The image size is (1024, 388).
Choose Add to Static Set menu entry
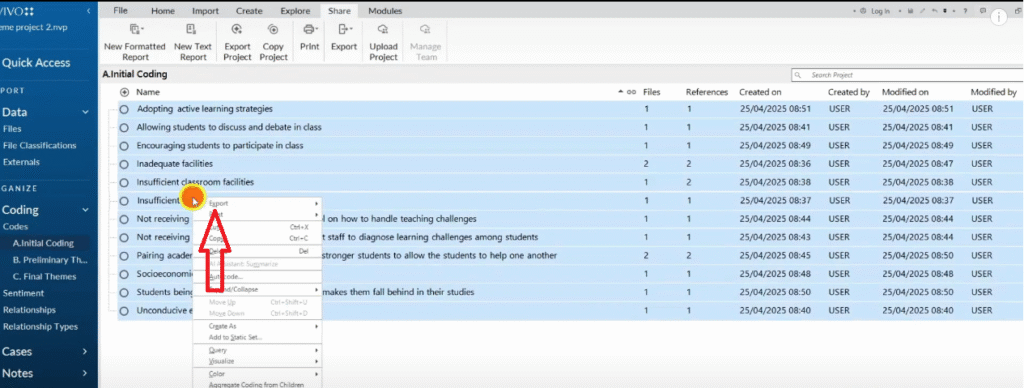[257, 337]
